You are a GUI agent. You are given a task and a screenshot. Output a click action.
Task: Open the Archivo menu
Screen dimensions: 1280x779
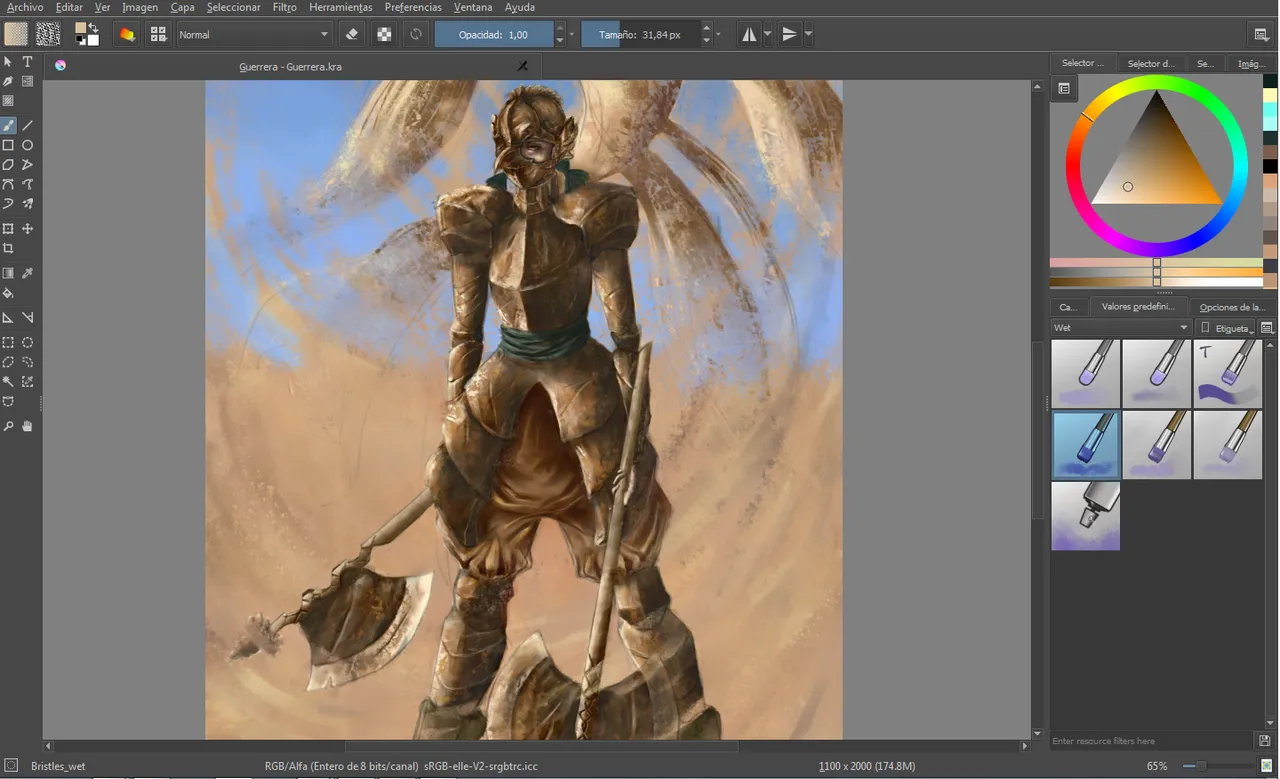25,7
